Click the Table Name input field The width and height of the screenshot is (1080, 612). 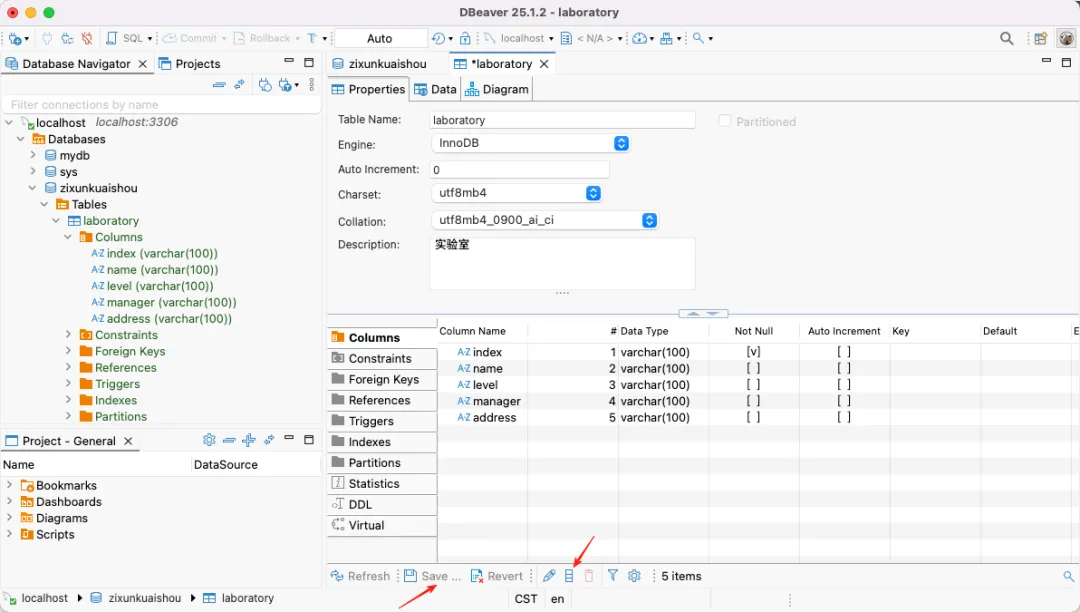562,120
